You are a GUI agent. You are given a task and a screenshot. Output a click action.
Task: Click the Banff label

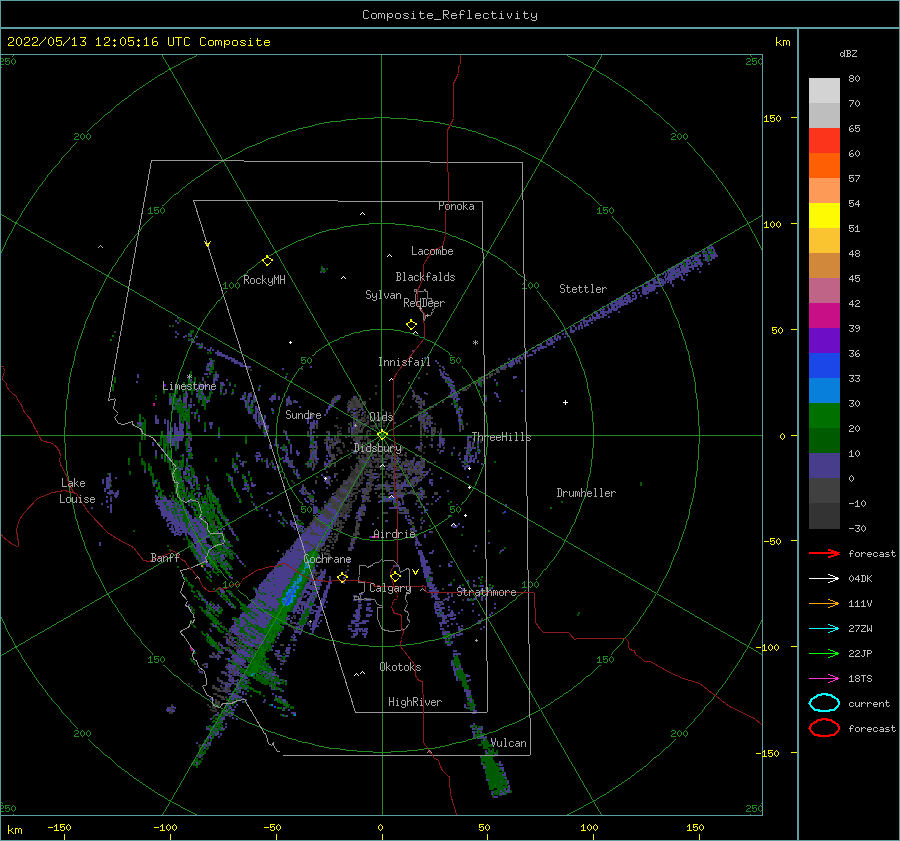(x=165, y=557)
